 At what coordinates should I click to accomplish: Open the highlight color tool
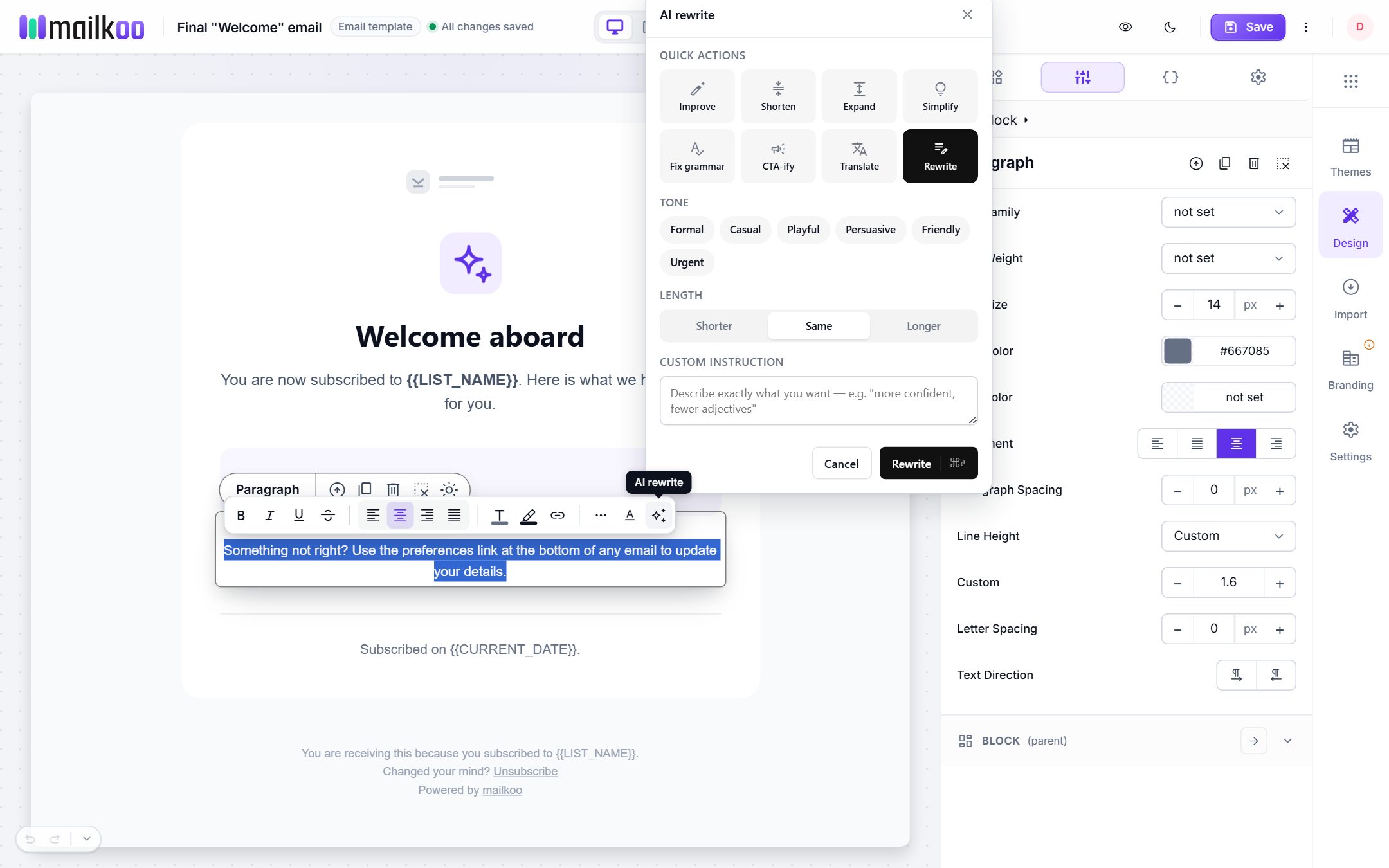(529, 515)
